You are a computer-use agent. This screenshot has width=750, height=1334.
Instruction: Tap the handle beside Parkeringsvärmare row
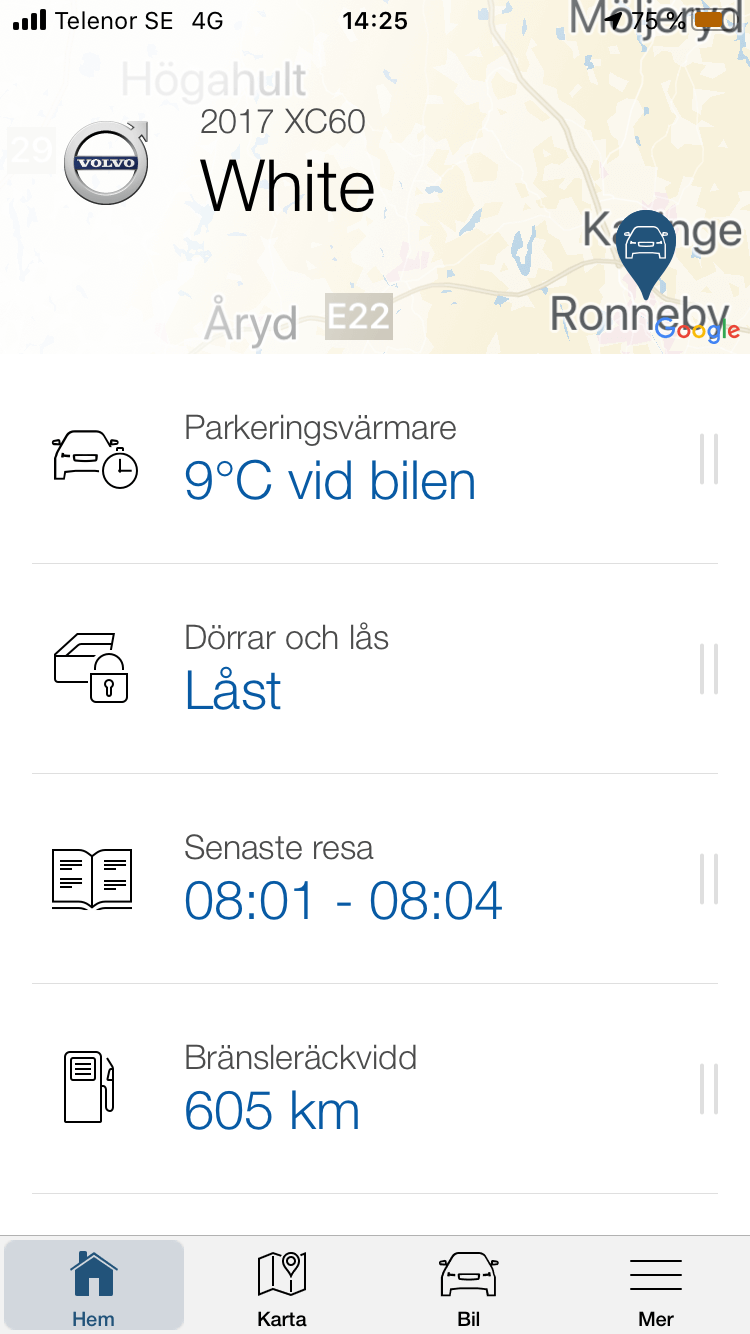(709, 459)
